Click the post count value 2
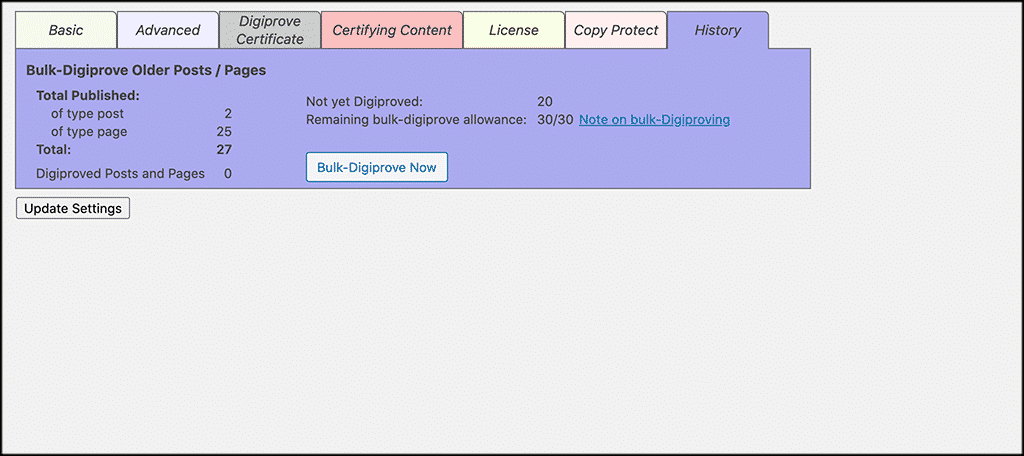This screenshot has height=456, width=1024. pyautogui.click(x=229, y=114)
